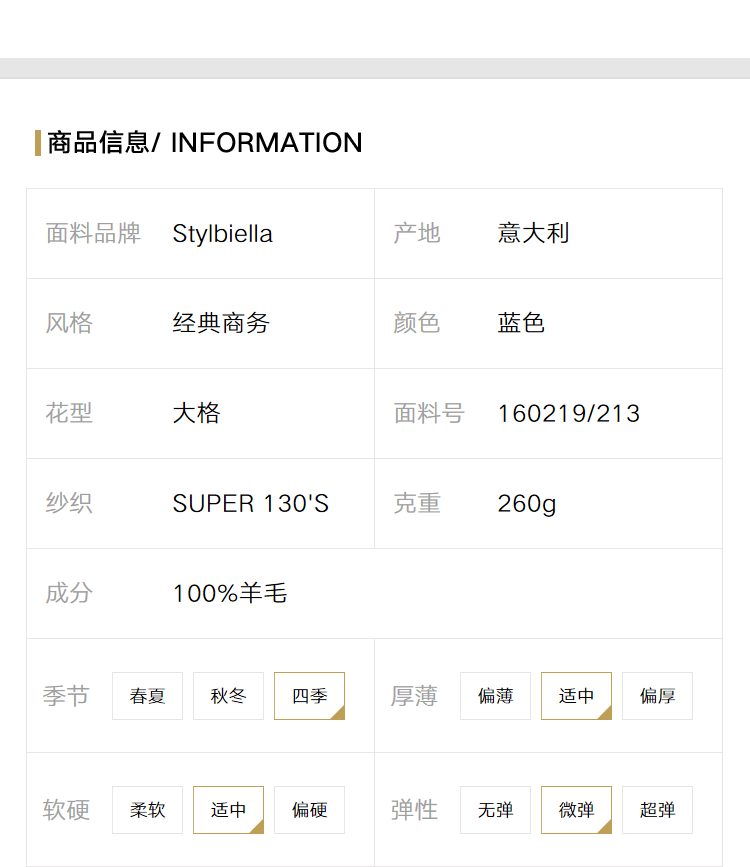The height and width of the screenshot is (867, 750).
Task: Select the 春夏 season option
Action: point(147,696)
